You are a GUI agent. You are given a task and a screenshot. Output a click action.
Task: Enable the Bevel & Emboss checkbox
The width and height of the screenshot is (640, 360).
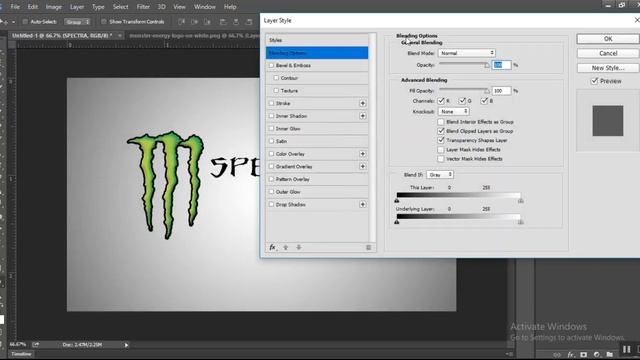[x=271, y=65]
